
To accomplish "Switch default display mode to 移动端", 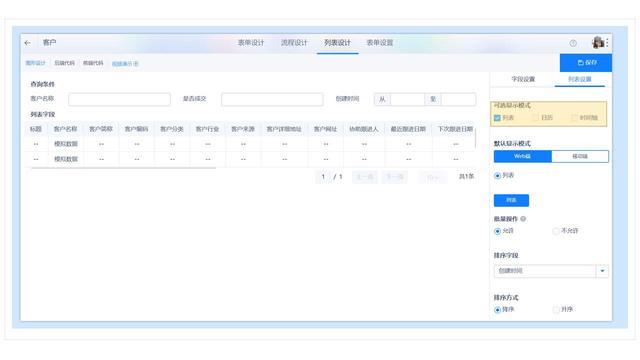I will pyautogui.click(x=580, y=156).
